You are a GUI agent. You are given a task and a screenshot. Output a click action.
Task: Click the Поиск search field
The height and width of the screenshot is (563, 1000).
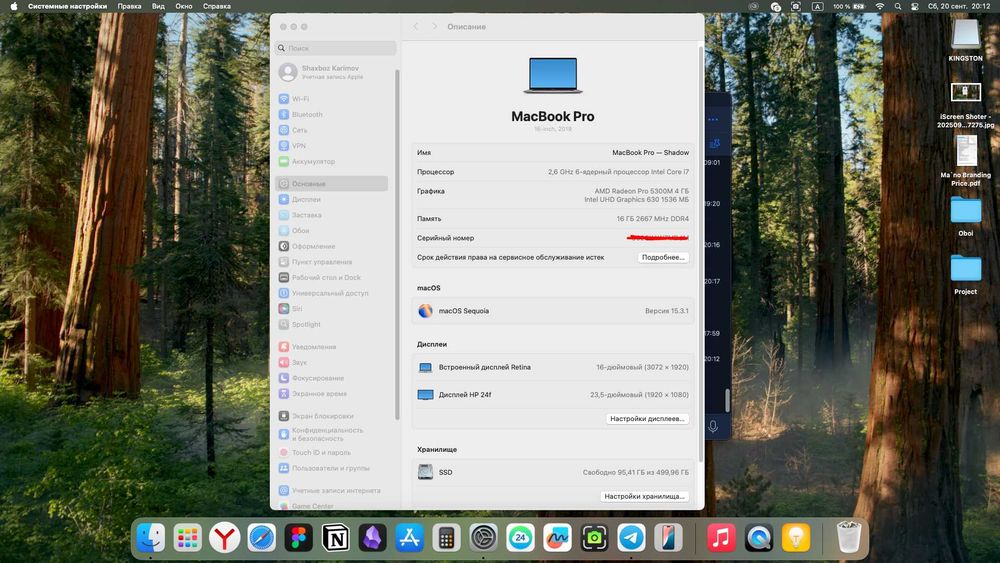point(335,48)
